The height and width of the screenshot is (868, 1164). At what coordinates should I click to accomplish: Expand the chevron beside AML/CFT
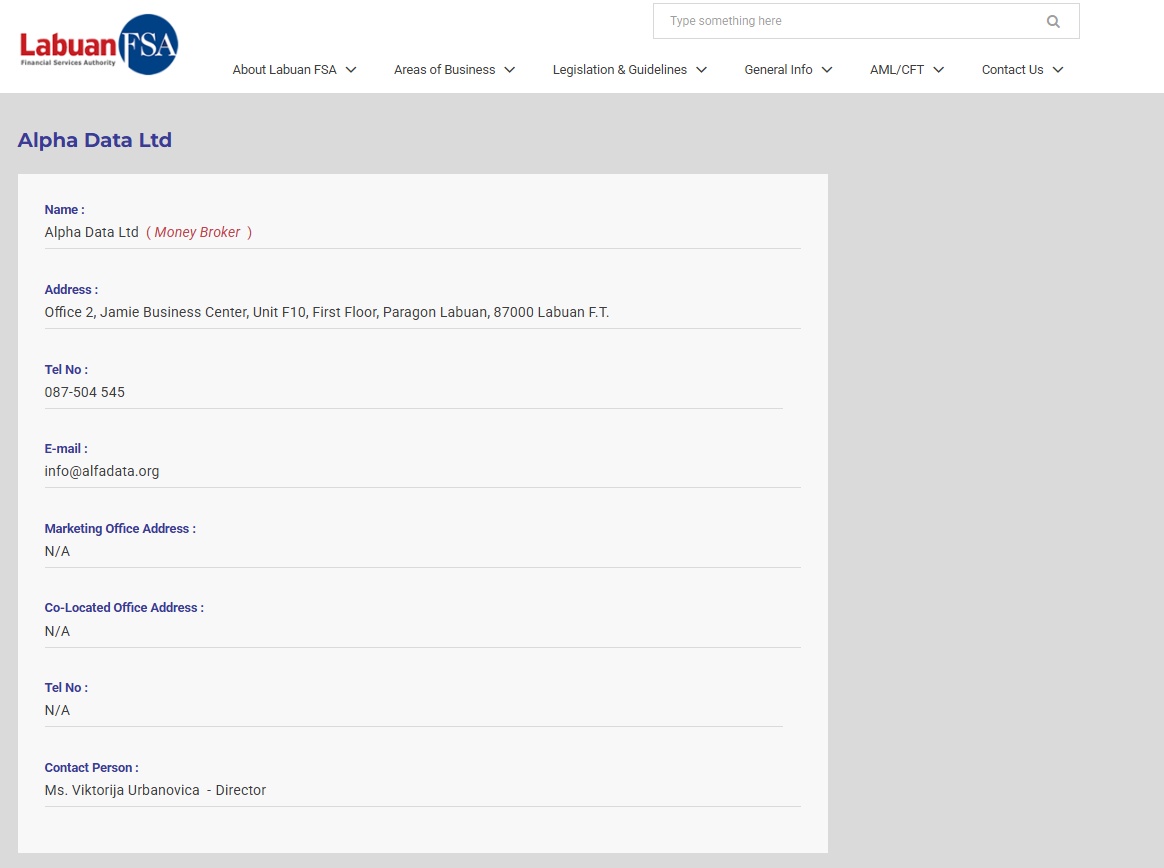[x=938, y=70]
